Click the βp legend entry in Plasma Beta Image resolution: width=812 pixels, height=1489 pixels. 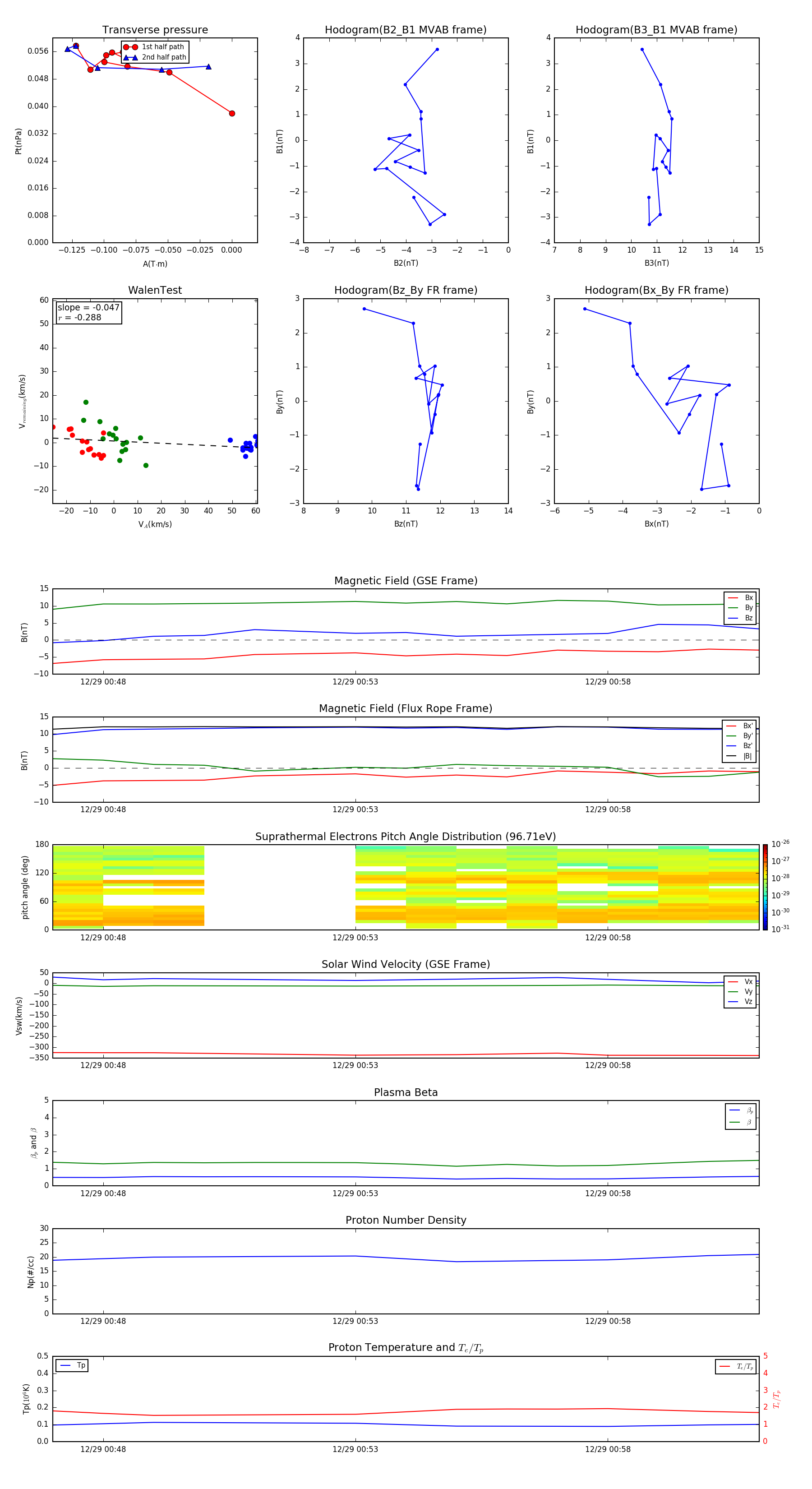pyautogui.click(x=741, y=1110)
